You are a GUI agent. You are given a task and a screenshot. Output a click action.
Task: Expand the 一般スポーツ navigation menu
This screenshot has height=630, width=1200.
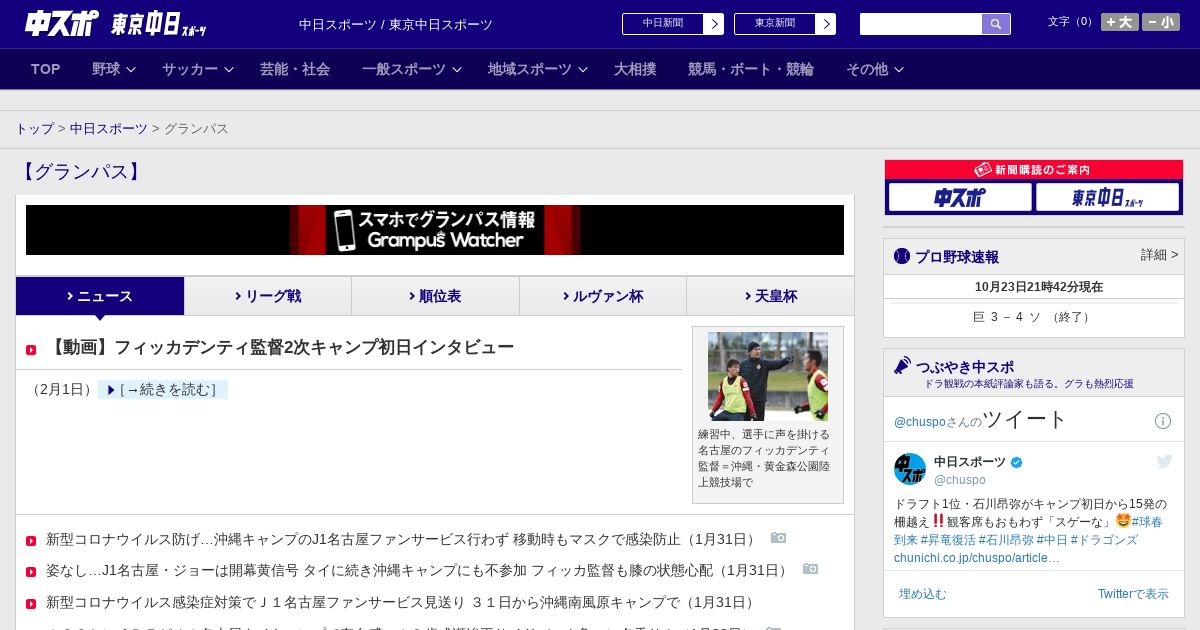(x=412, y=69)
